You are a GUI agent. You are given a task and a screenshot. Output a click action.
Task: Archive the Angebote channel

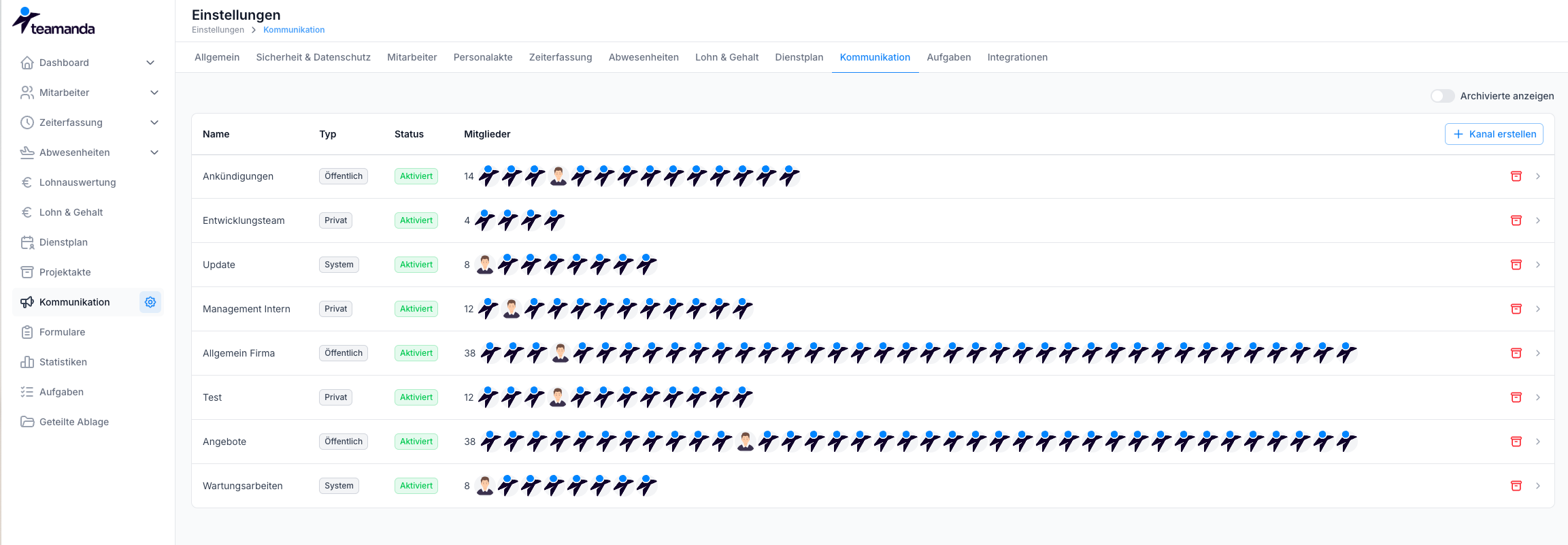tap(1516, 442)
